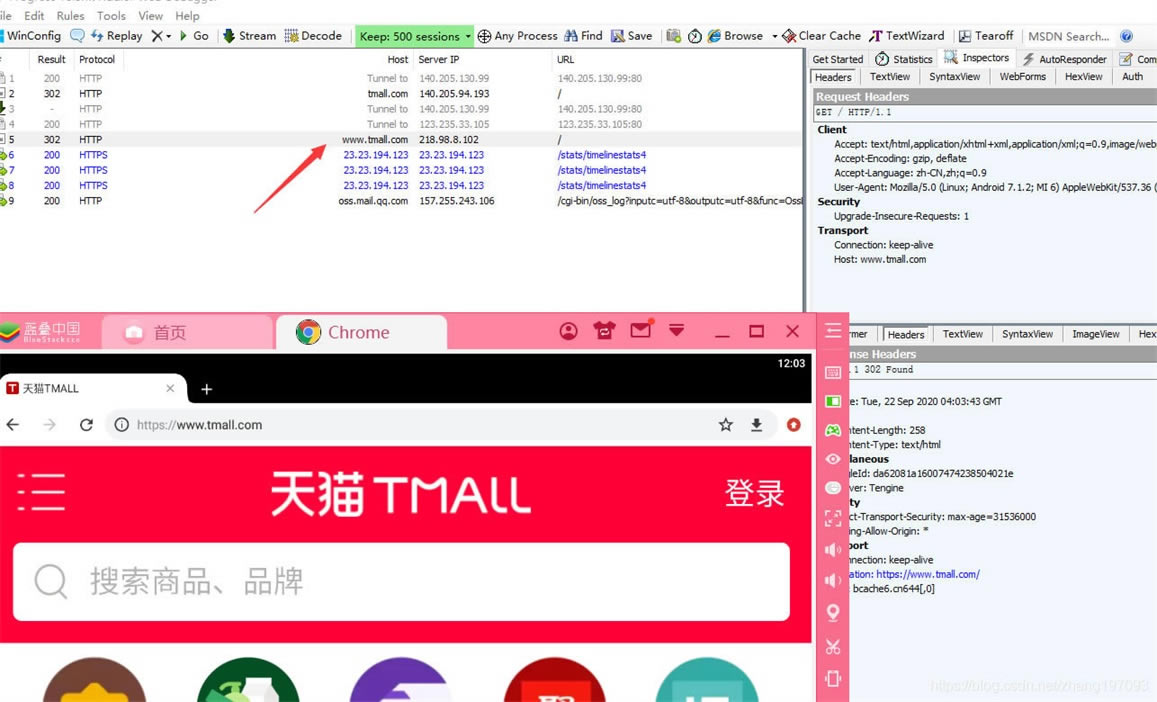Clear Cache in Fiddler toolbar

[x=821, y=35]
